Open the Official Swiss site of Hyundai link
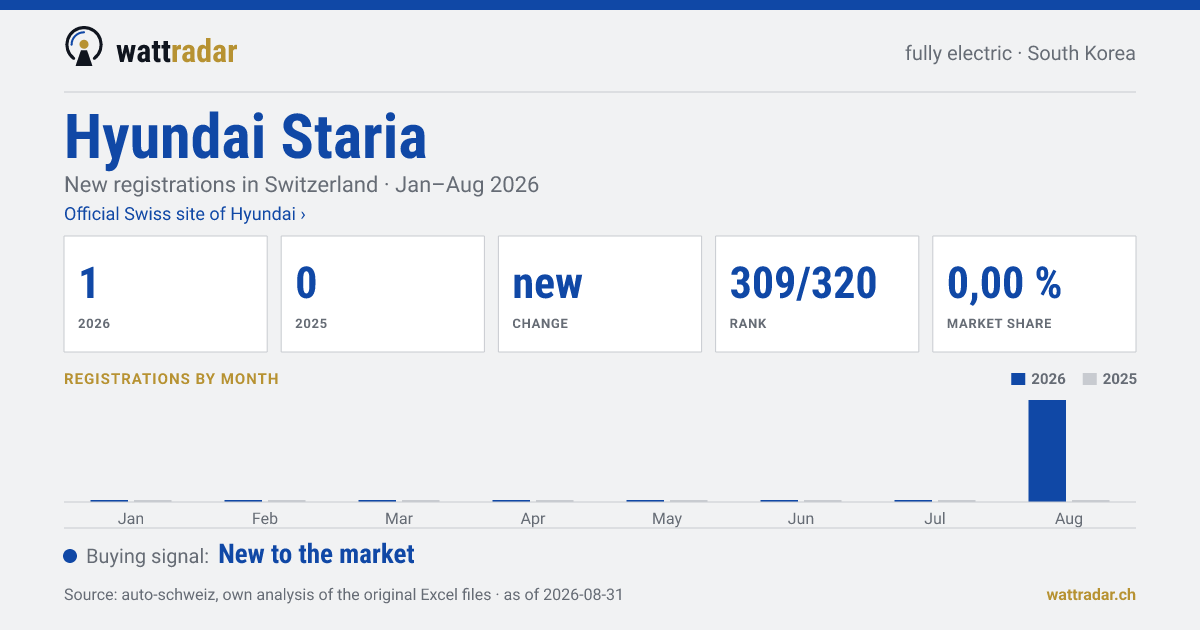 pos(185,214)
